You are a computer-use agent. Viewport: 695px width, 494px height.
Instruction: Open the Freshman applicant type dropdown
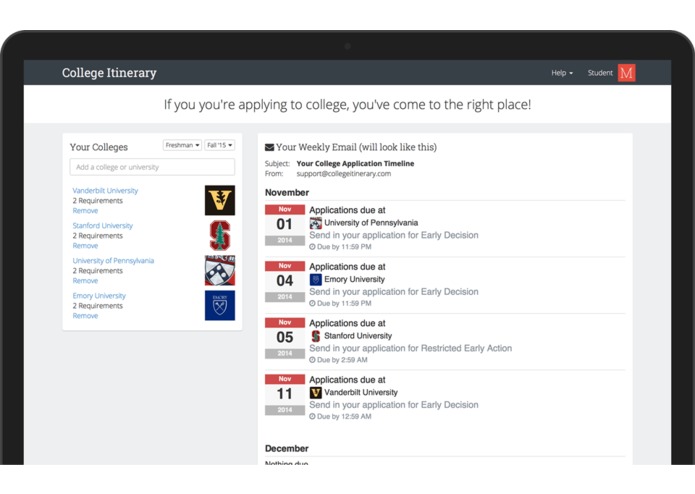[182, 145]
